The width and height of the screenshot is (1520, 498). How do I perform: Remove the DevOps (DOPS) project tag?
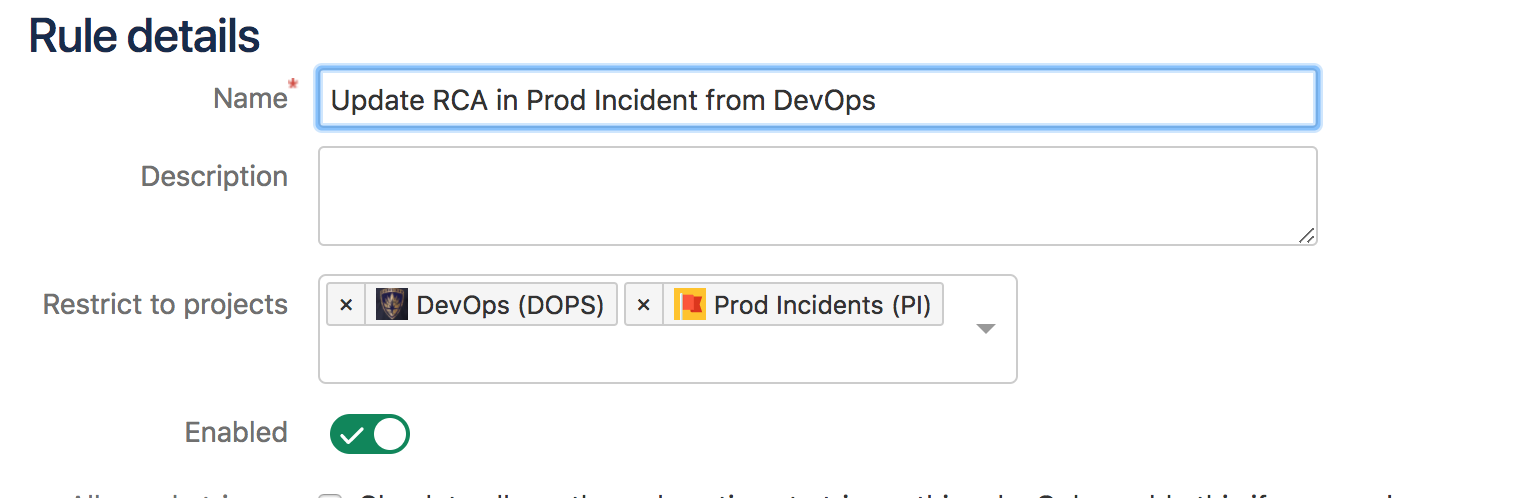coord(346,305)
